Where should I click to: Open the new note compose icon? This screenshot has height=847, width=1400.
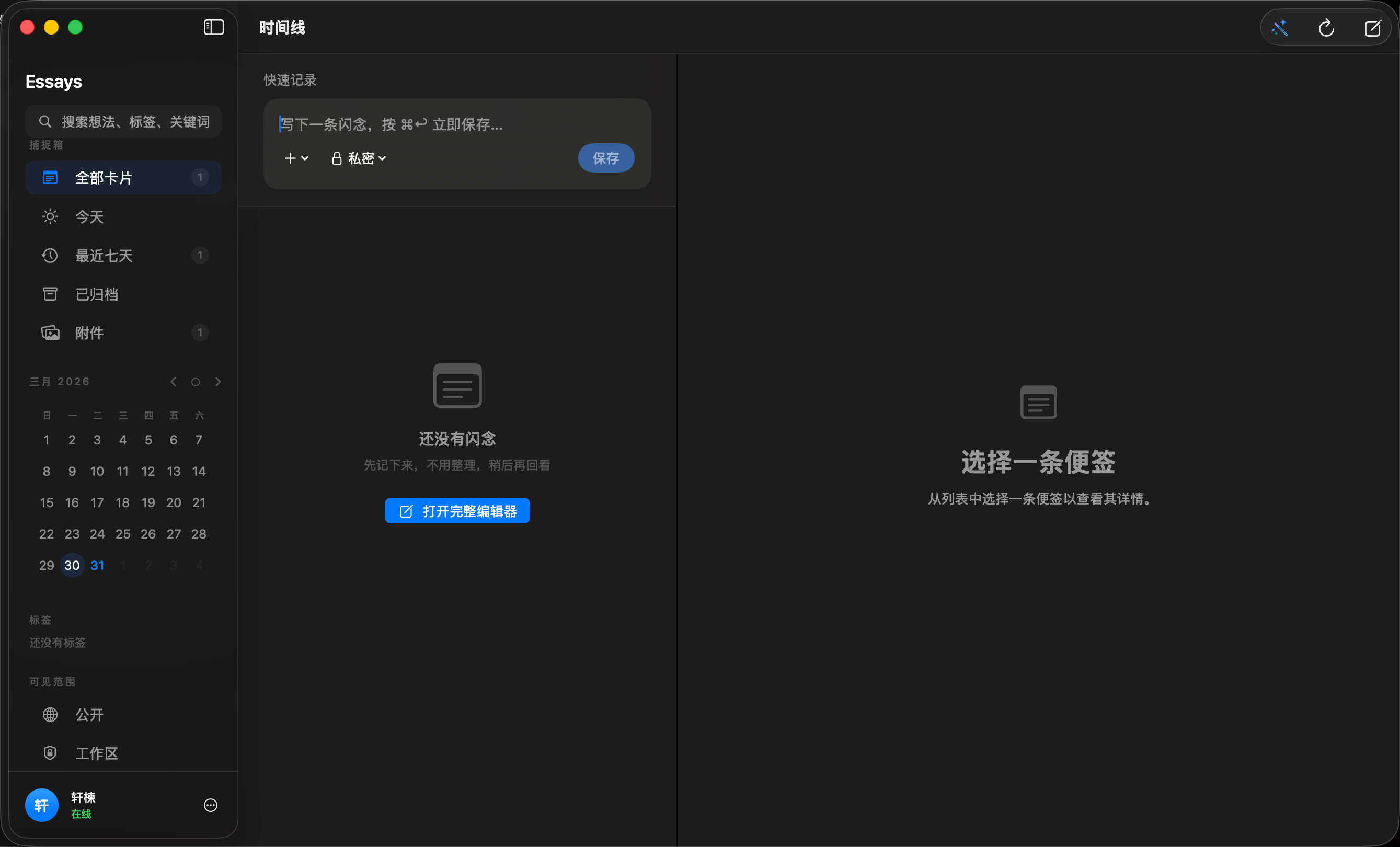click(x=1373, y=27)
